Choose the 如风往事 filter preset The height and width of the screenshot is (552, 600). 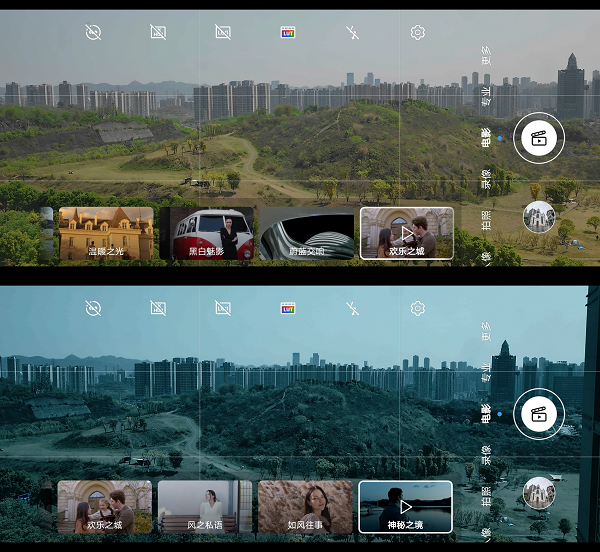click(305, 507)
